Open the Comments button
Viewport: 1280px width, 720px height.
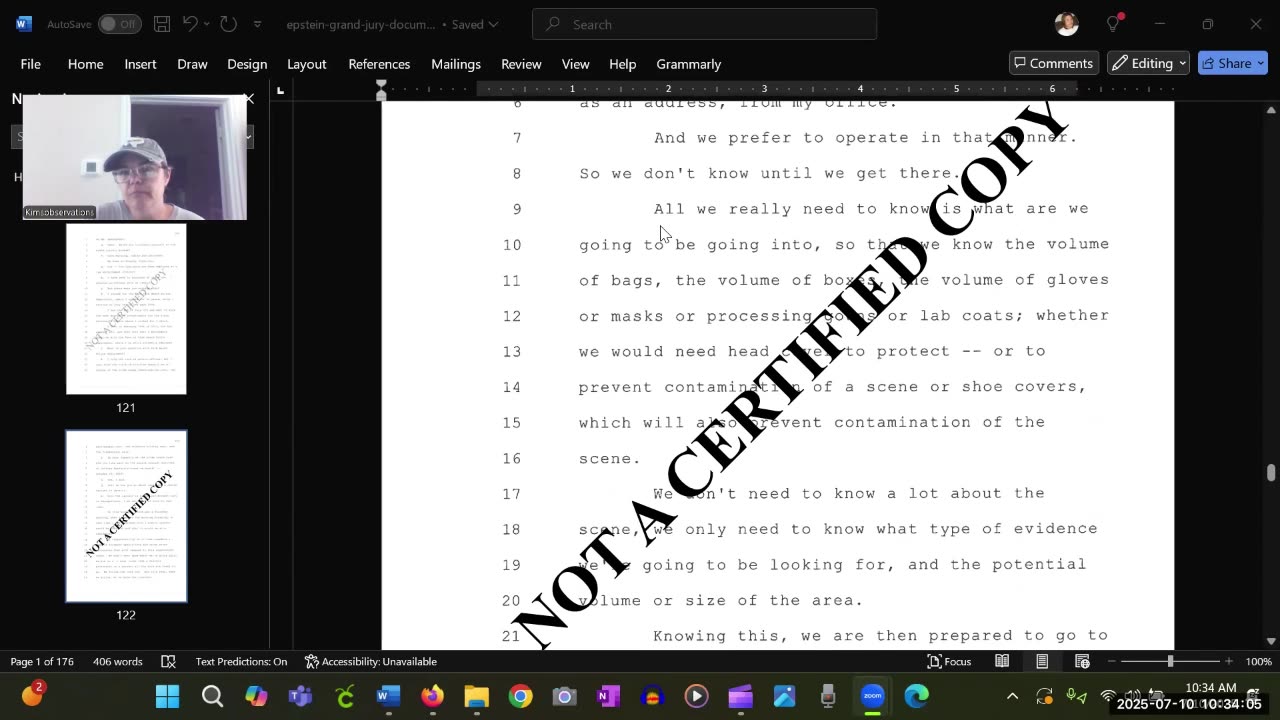[x=1054, y=63]
